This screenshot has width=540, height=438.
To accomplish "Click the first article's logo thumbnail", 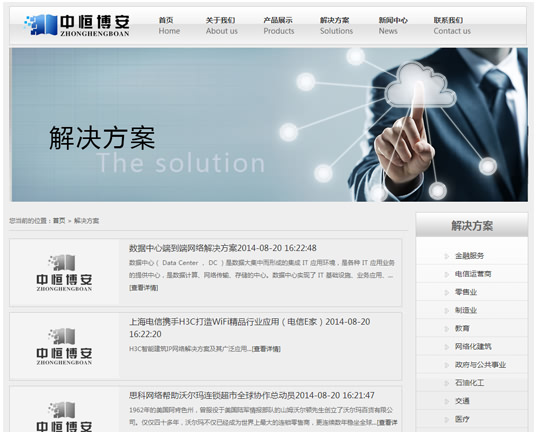I will (x=64, y=272).
